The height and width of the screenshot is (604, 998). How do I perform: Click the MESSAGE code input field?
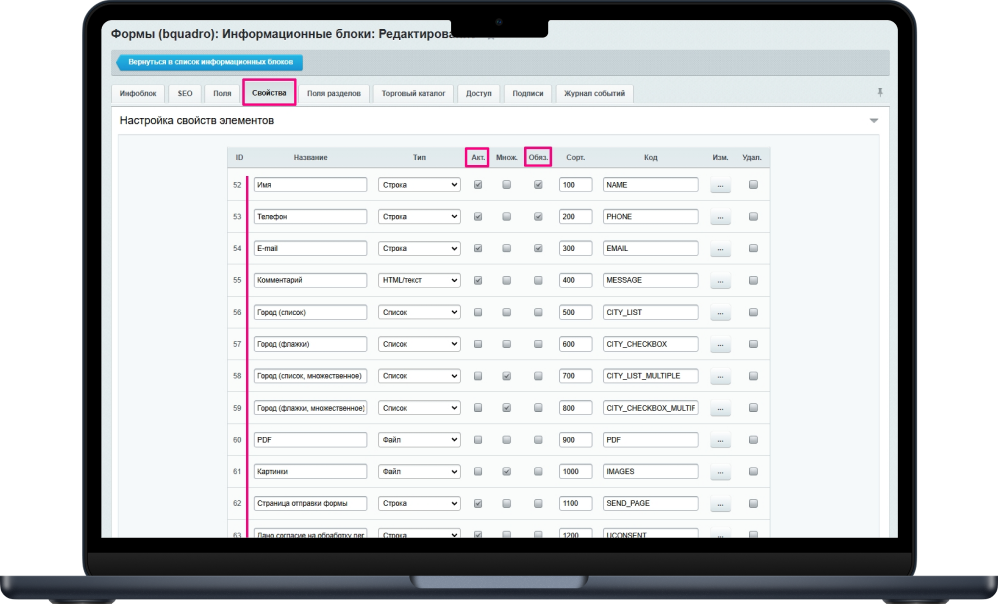pyautogui.click(x=650, y=280)
